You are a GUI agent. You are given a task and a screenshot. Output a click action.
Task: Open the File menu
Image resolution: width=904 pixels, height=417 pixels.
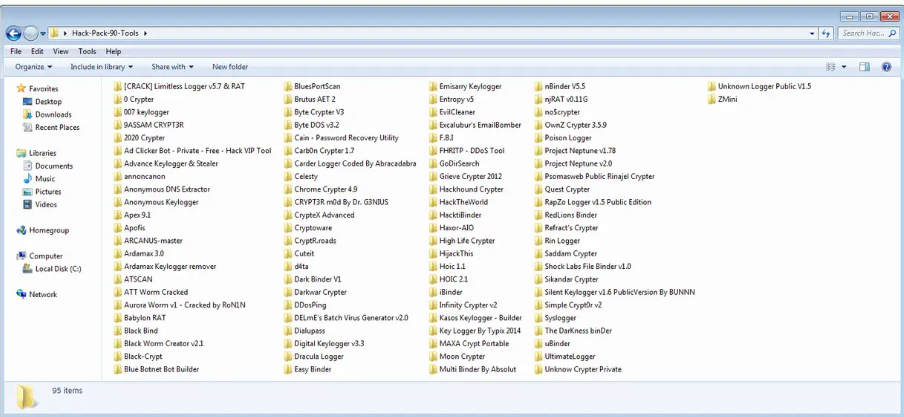click(x=16, y=51)
